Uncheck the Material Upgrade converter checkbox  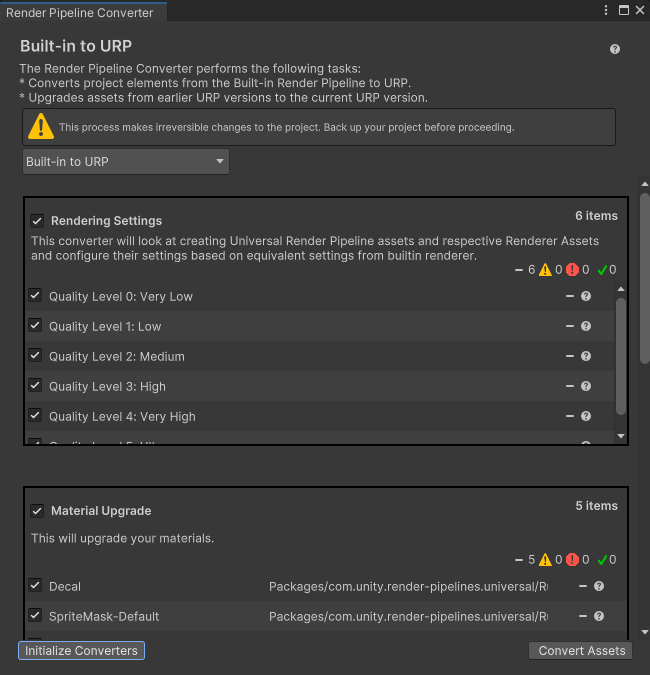tap(37, 511)
